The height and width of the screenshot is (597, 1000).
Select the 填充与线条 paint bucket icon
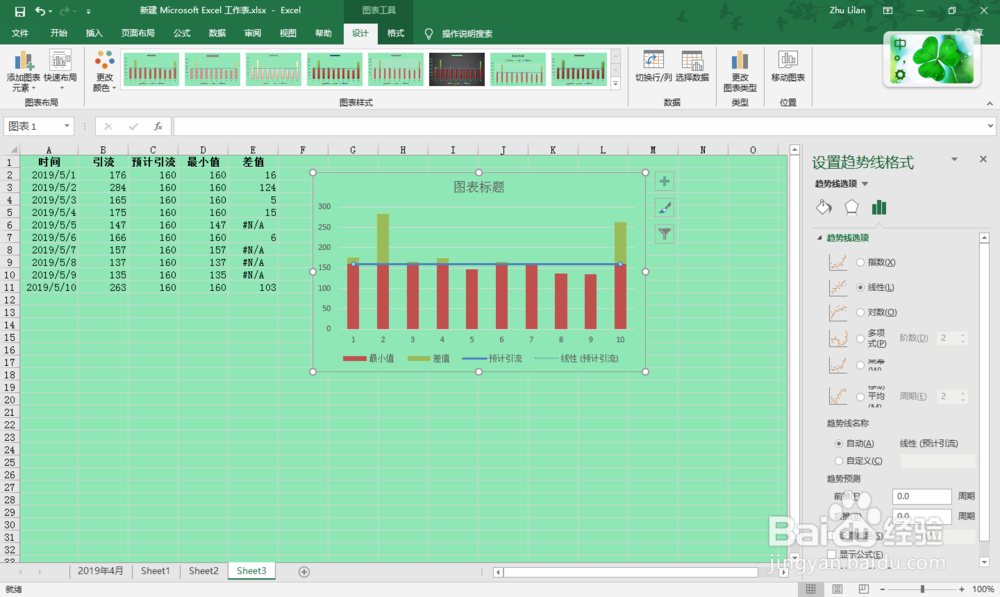[823, 206]
